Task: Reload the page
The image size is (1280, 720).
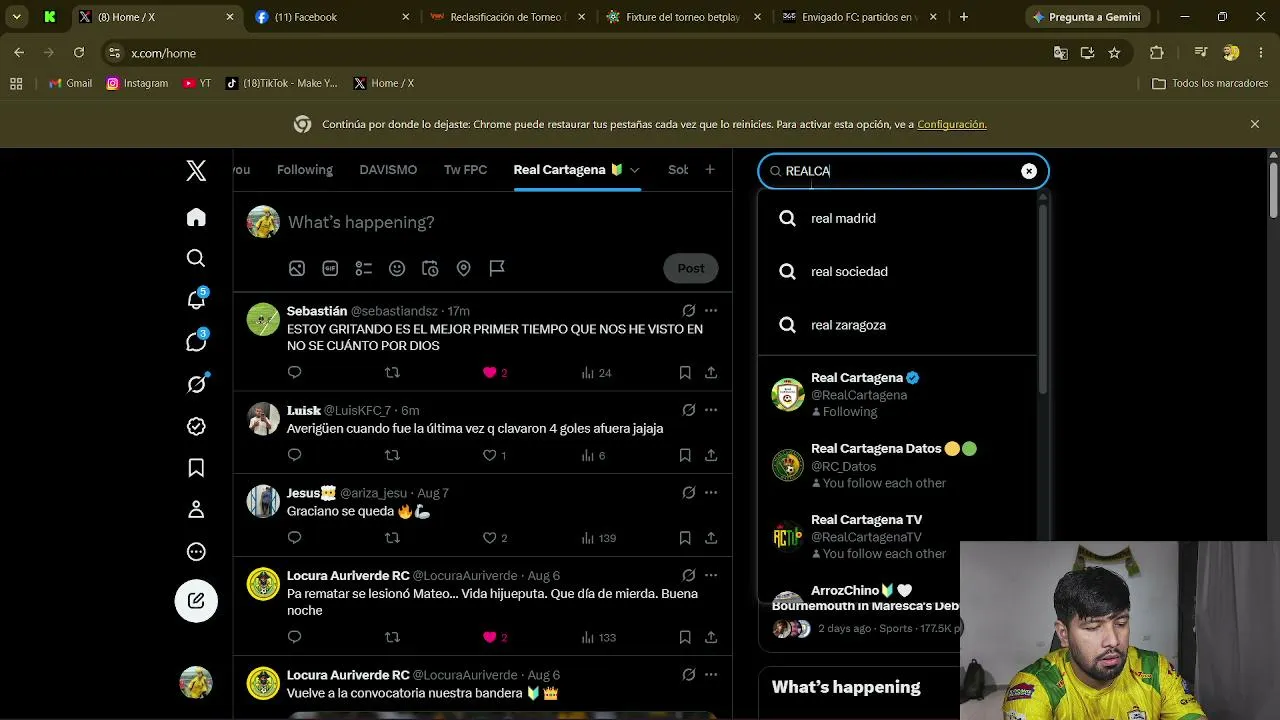Action: tap(79, 53)
